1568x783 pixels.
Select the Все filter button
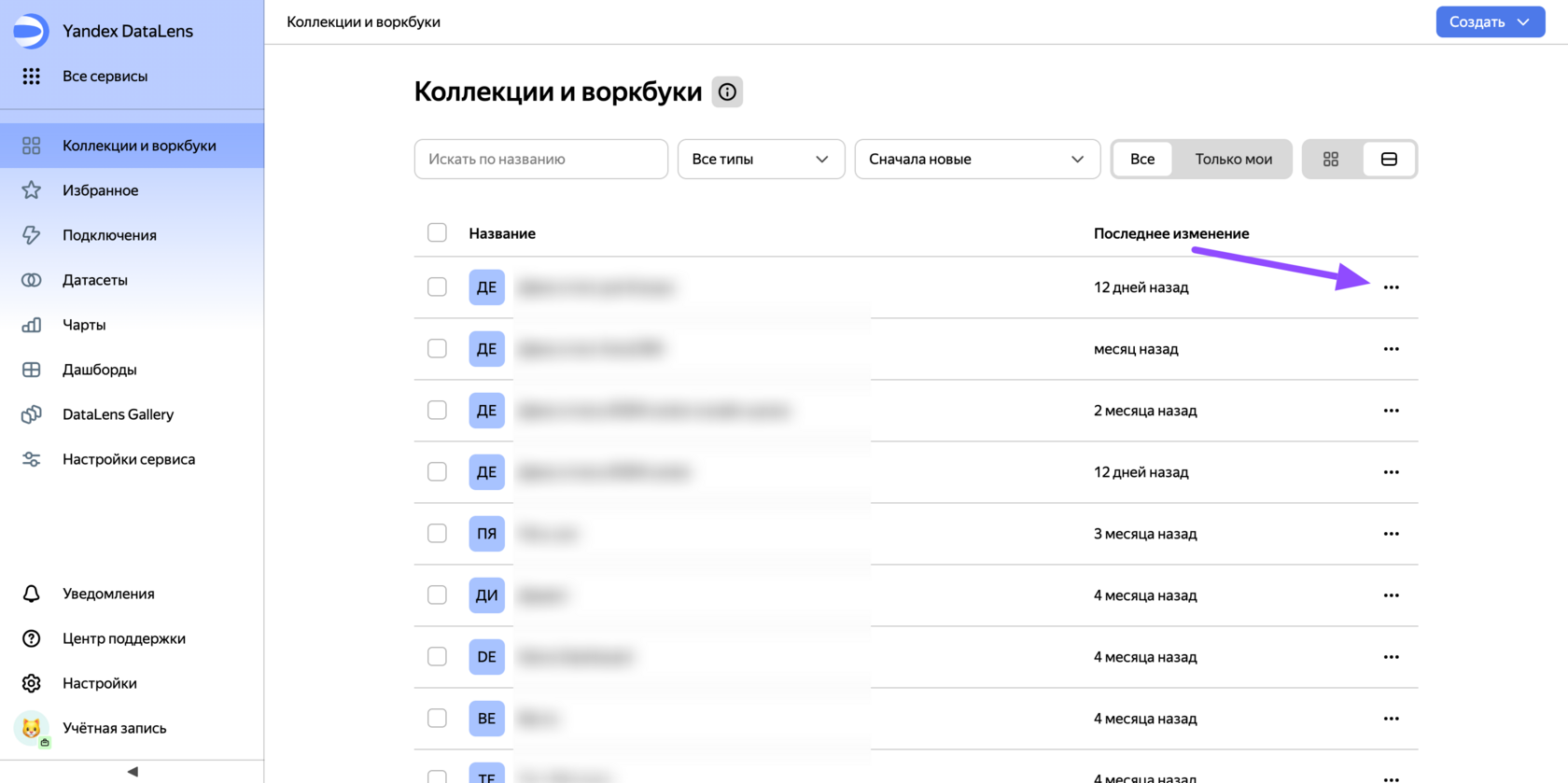[x=1142, y=159]
